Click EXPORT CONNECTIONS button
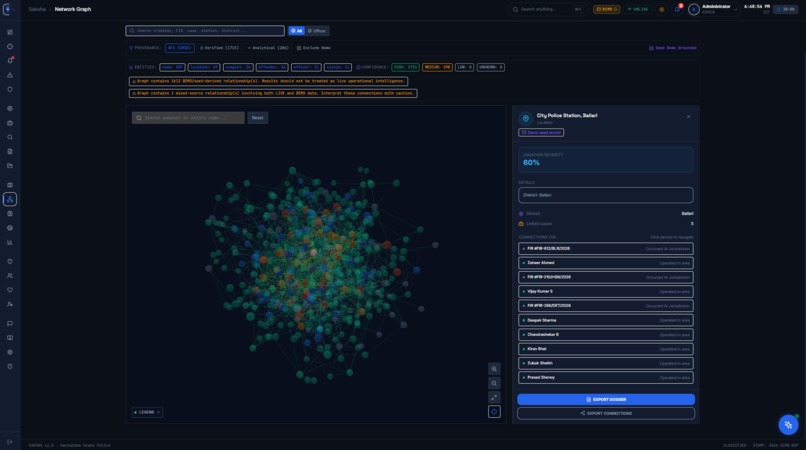 pos(606,413)
